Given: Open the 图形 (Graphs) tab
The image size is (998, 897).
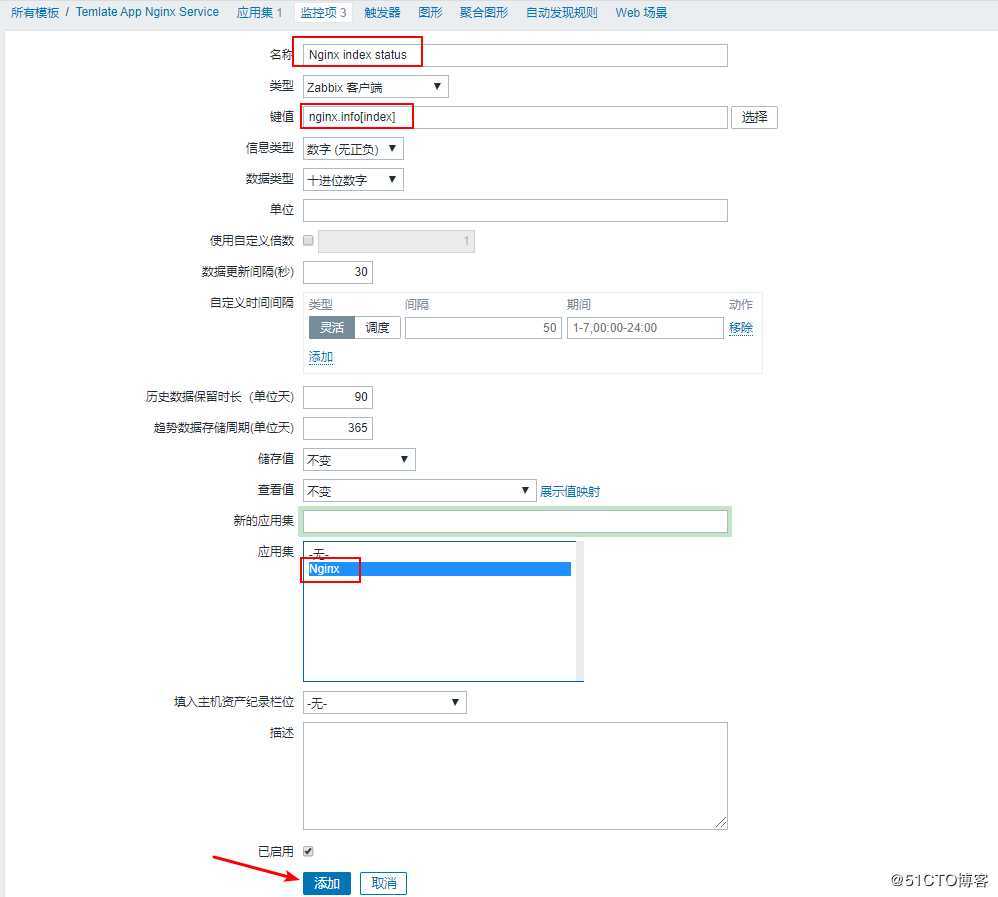Looking at the screenshot, I should tap(429, 12).
